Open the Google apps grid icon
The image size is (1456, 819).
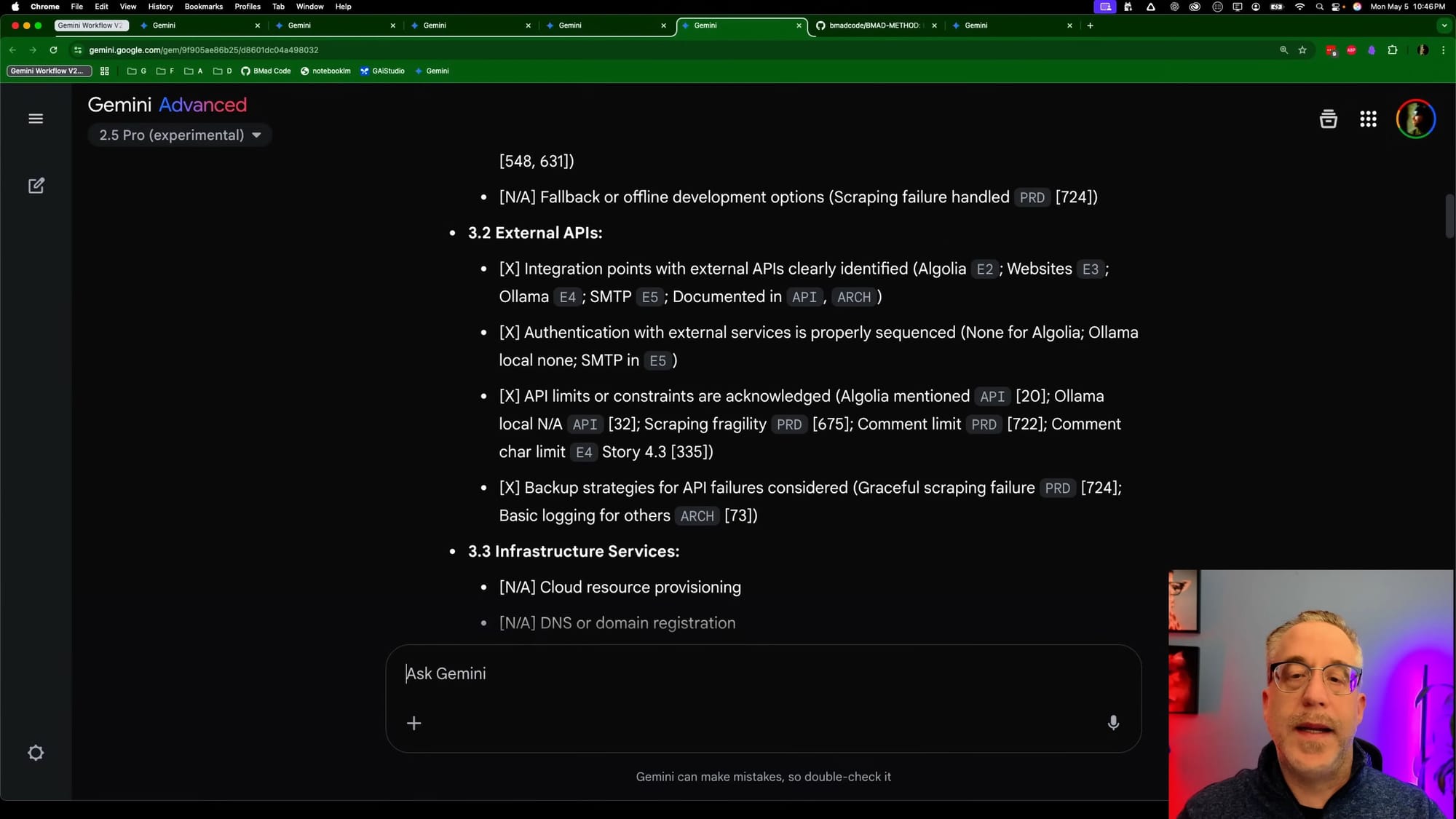tap(1368, 119)
